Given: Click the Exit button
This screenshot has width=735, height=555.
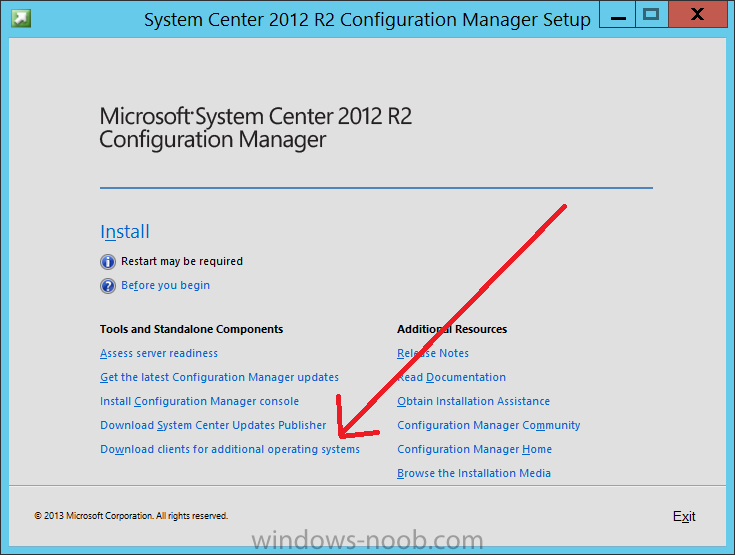Looking at the screenshot, I should pos(684,516).
